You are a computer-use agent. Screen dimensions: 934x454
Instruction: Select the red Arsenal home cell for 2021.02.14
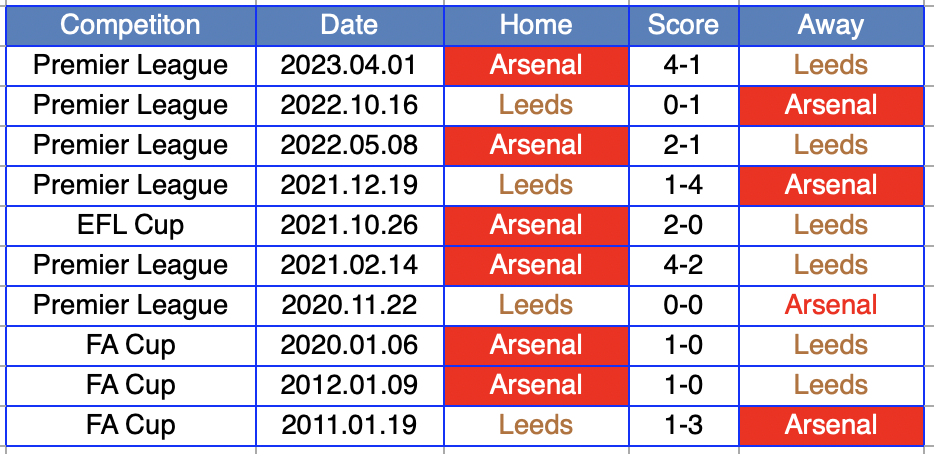coord(536,266)
